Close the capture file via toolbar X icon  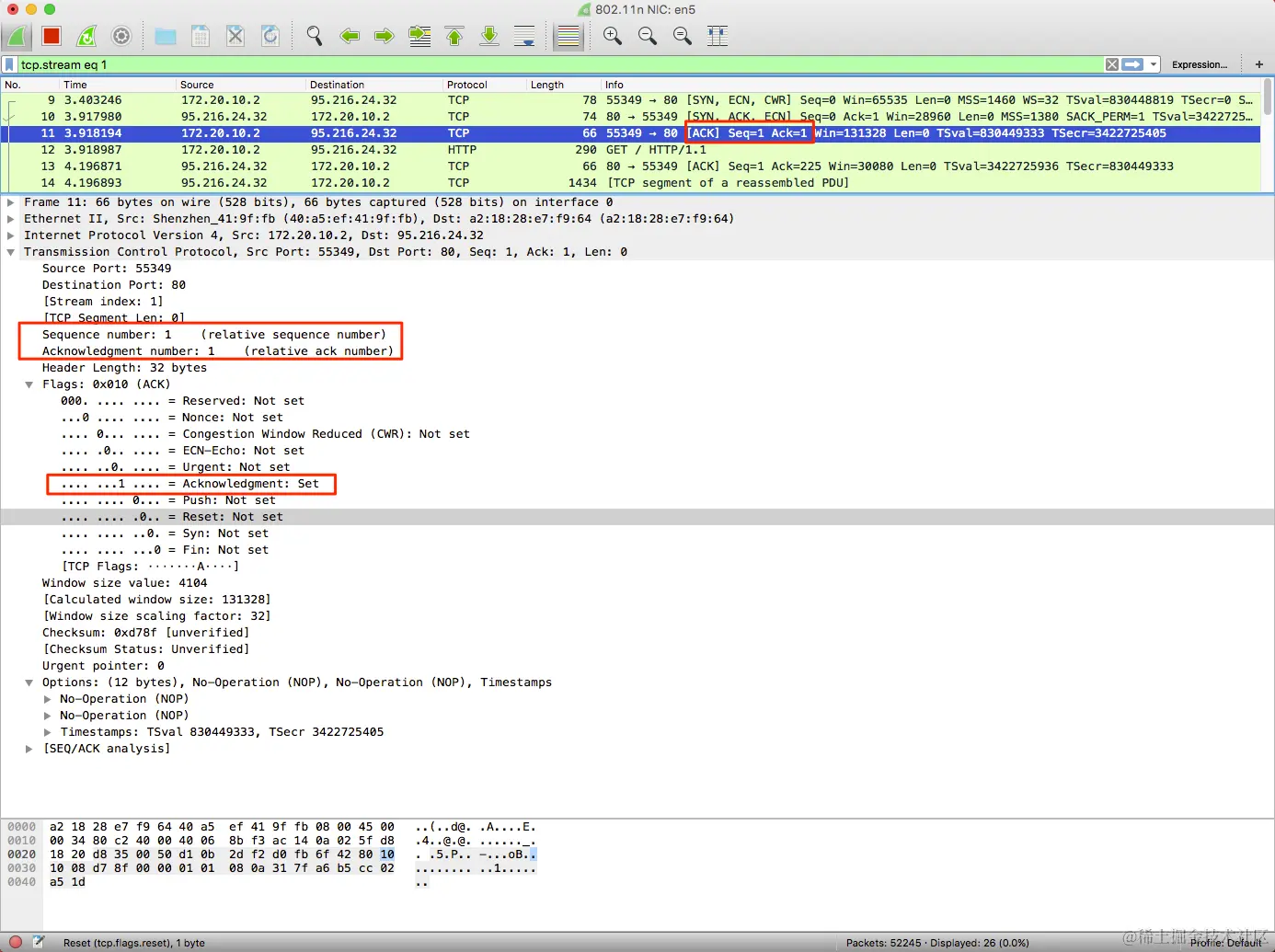(x=235, y=36)
